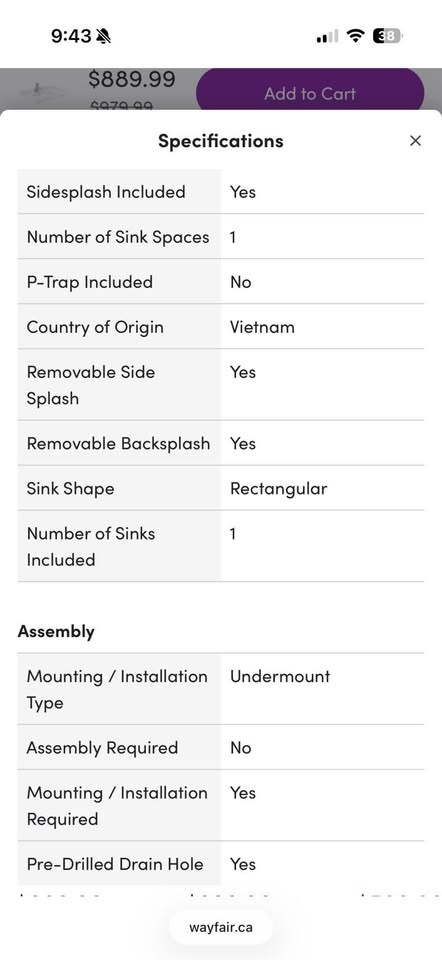Select the Sink Shape Rectangular row

(220, 488)
